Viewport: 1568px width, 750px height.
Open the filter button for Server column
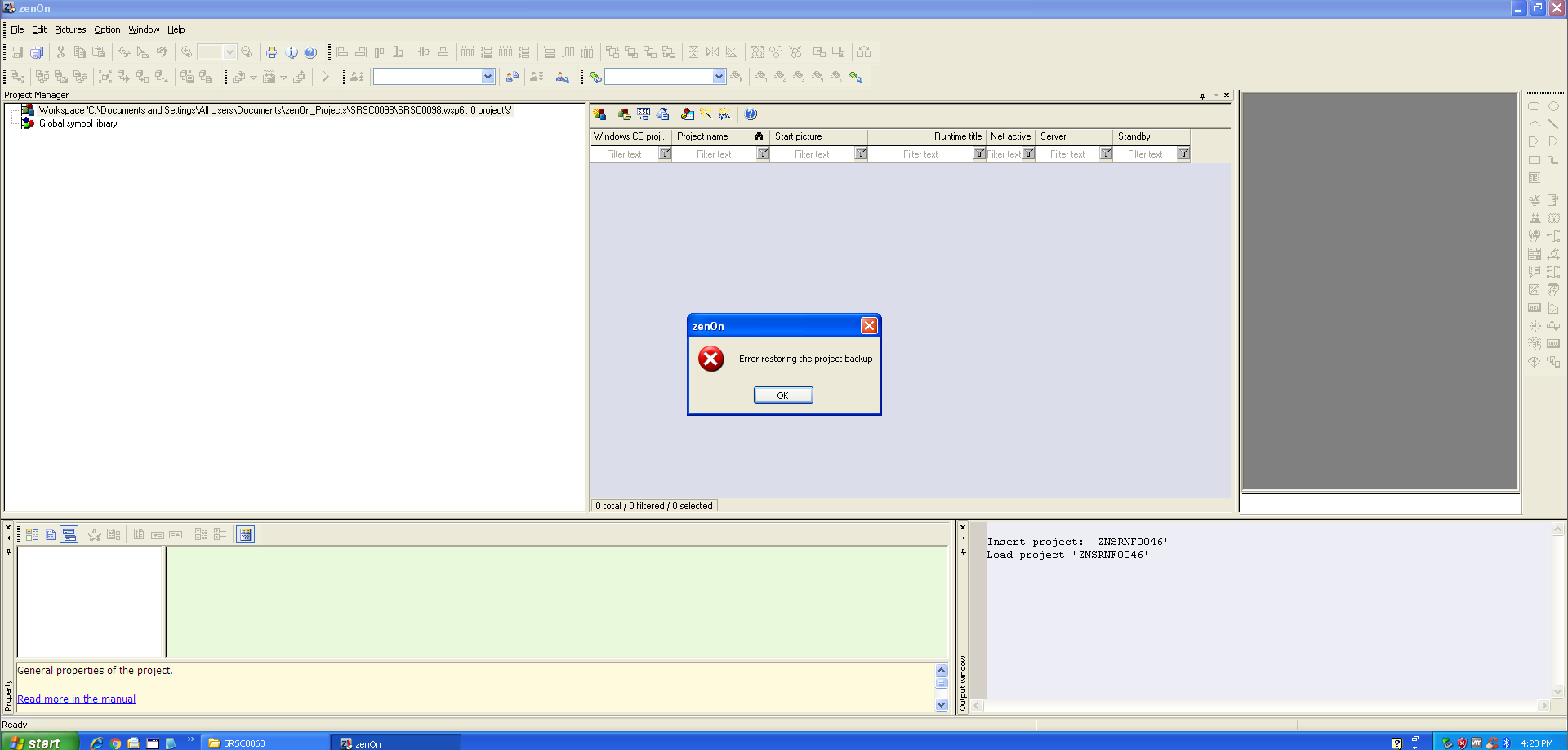1106,154
